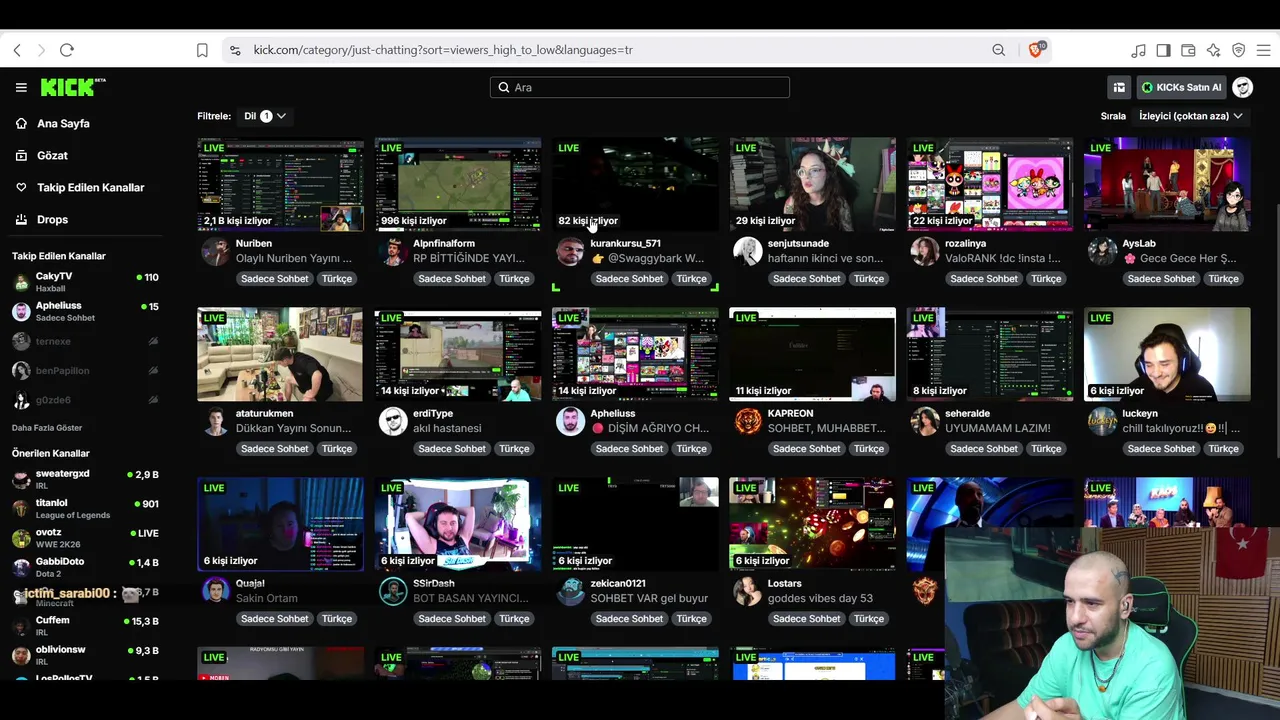Image resolution: width=1280 pixels, height=720 pixels.
Task: Click the AysLab channel avatar
Action: pyautogui.click(x=1102, y=251)
